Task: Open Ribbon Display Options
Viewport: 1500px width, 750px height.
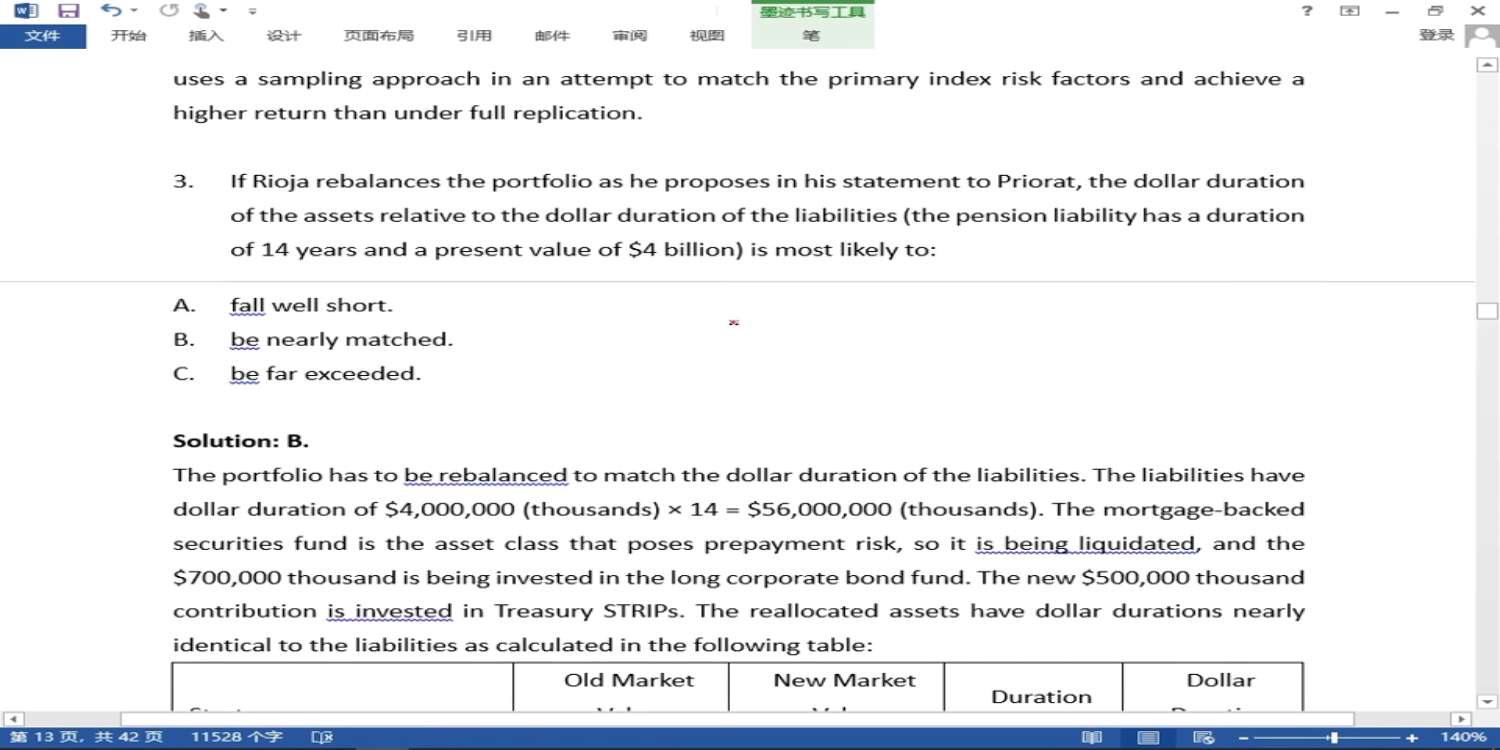Action: click(1350, 11)
